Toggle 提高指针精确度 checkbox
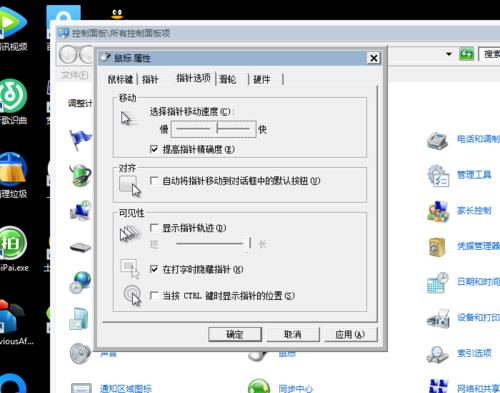 pyautogui.click(x=154, y=149)
